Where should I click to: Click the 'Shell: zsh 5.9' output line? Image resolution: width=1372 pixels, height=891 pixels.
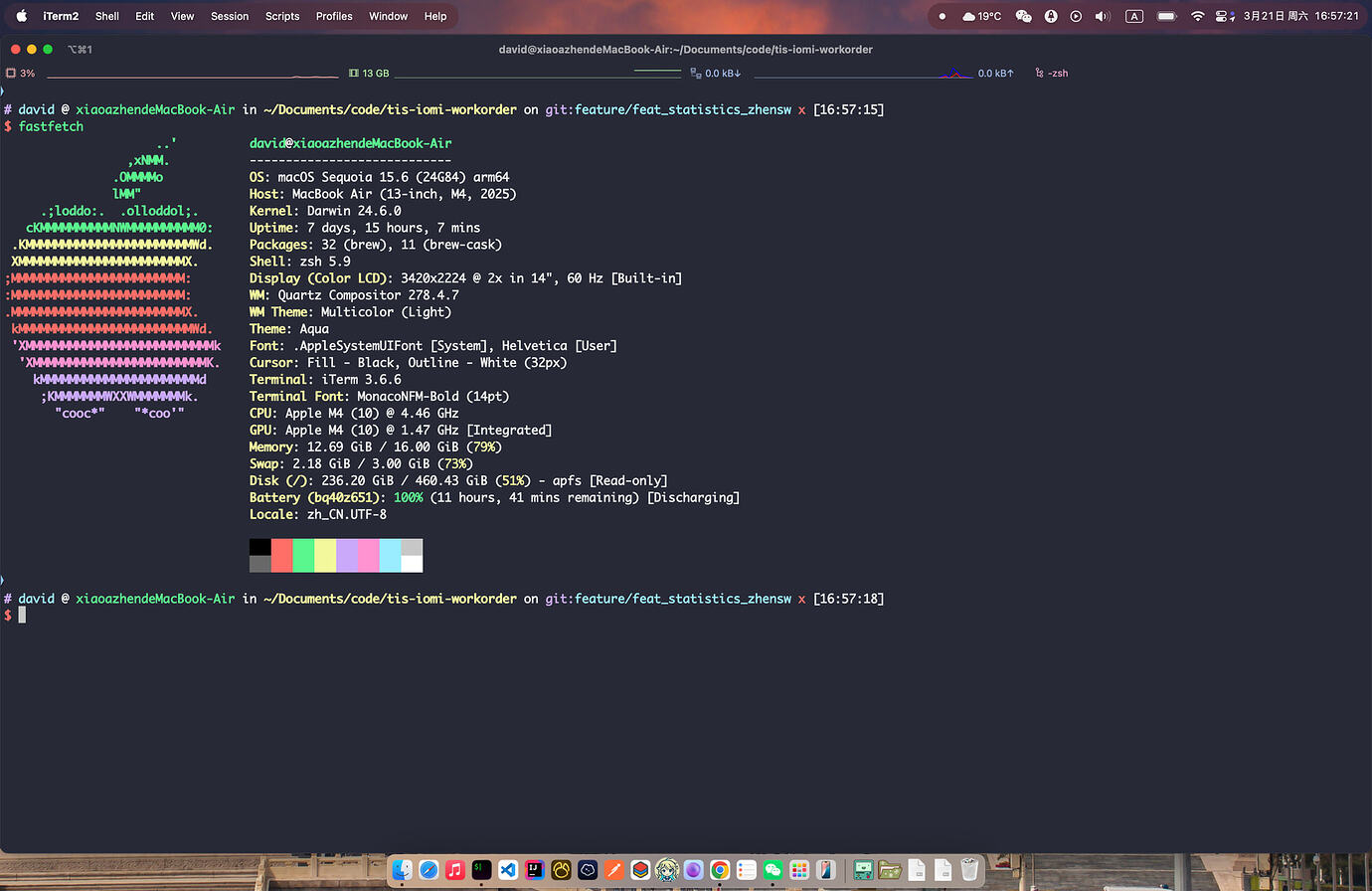[300, 262]
